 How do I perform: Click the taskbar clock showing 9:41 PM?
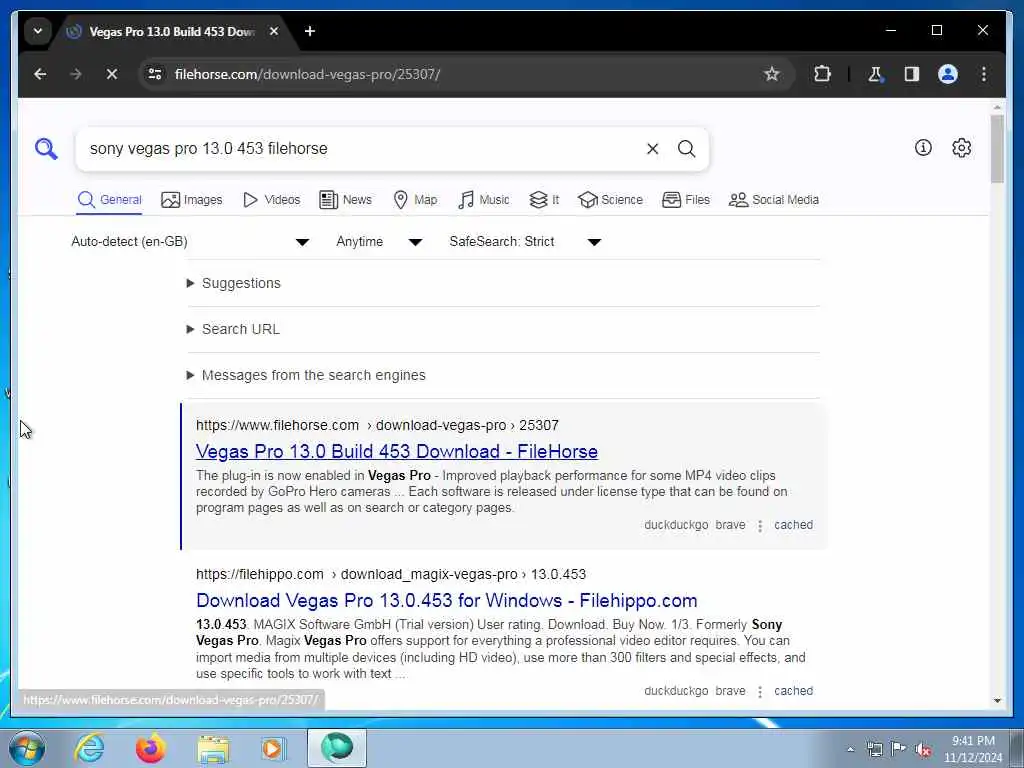point(972,748)
